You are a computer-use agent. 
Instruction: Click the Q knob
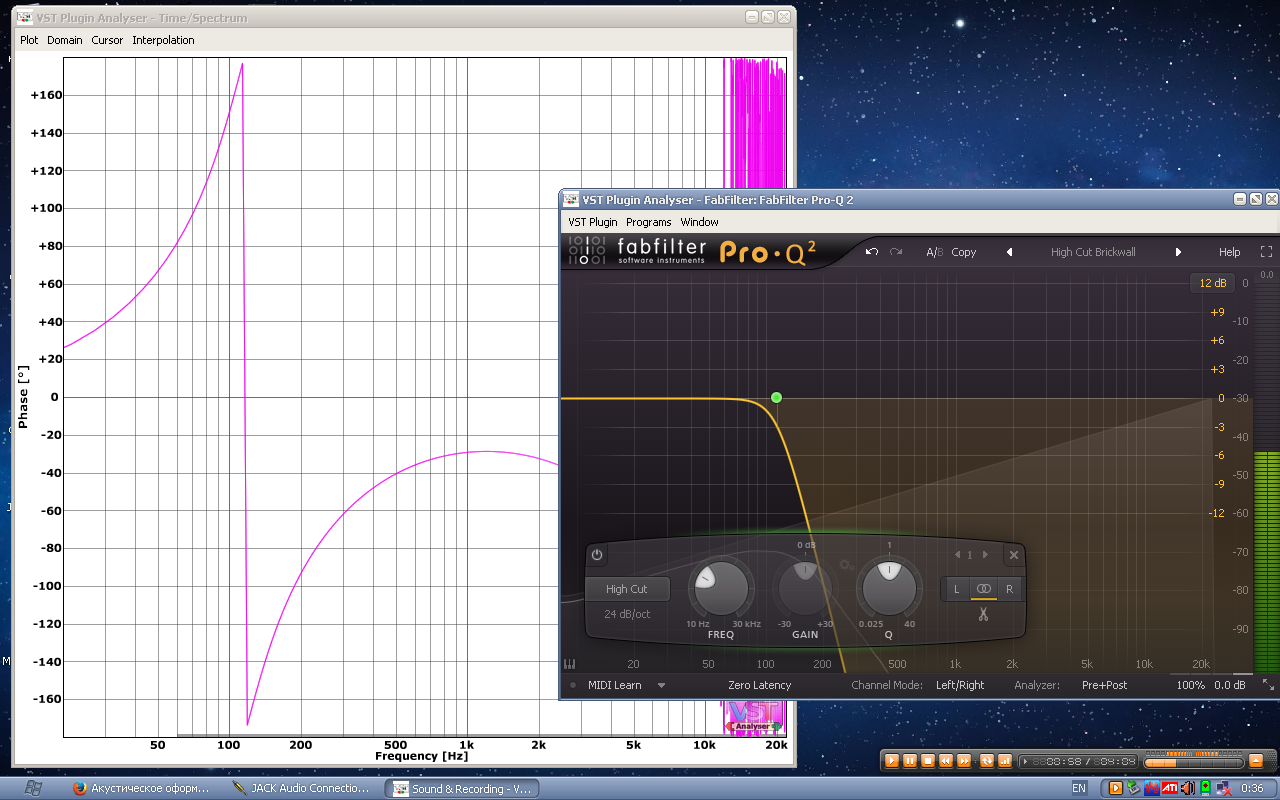[890, 588]
